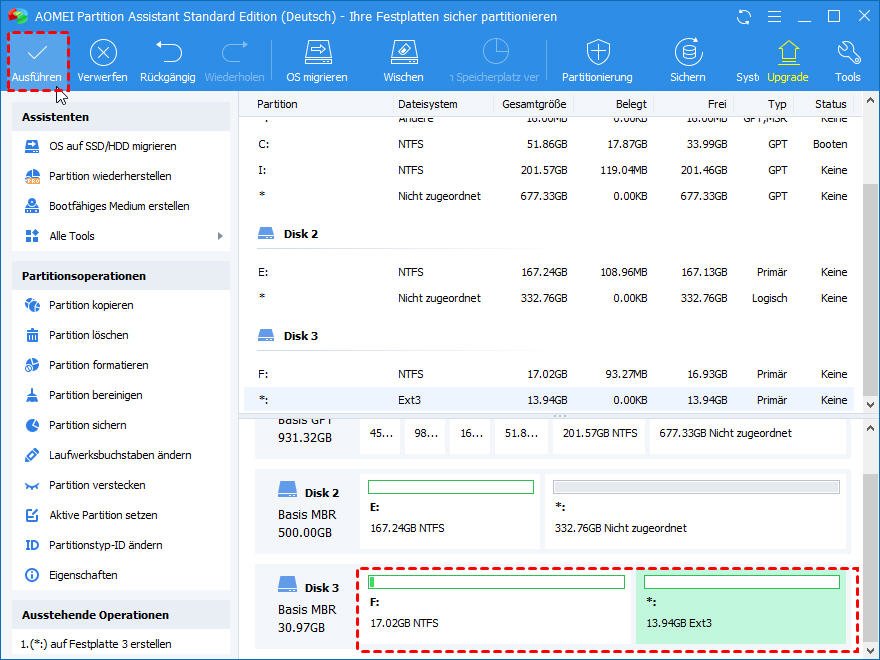Viewport: 880px width, 660px height.
Task: Select 332.76GB Nicht zugeordnet row
Action: pyautogui.click(x=549, y=299)
